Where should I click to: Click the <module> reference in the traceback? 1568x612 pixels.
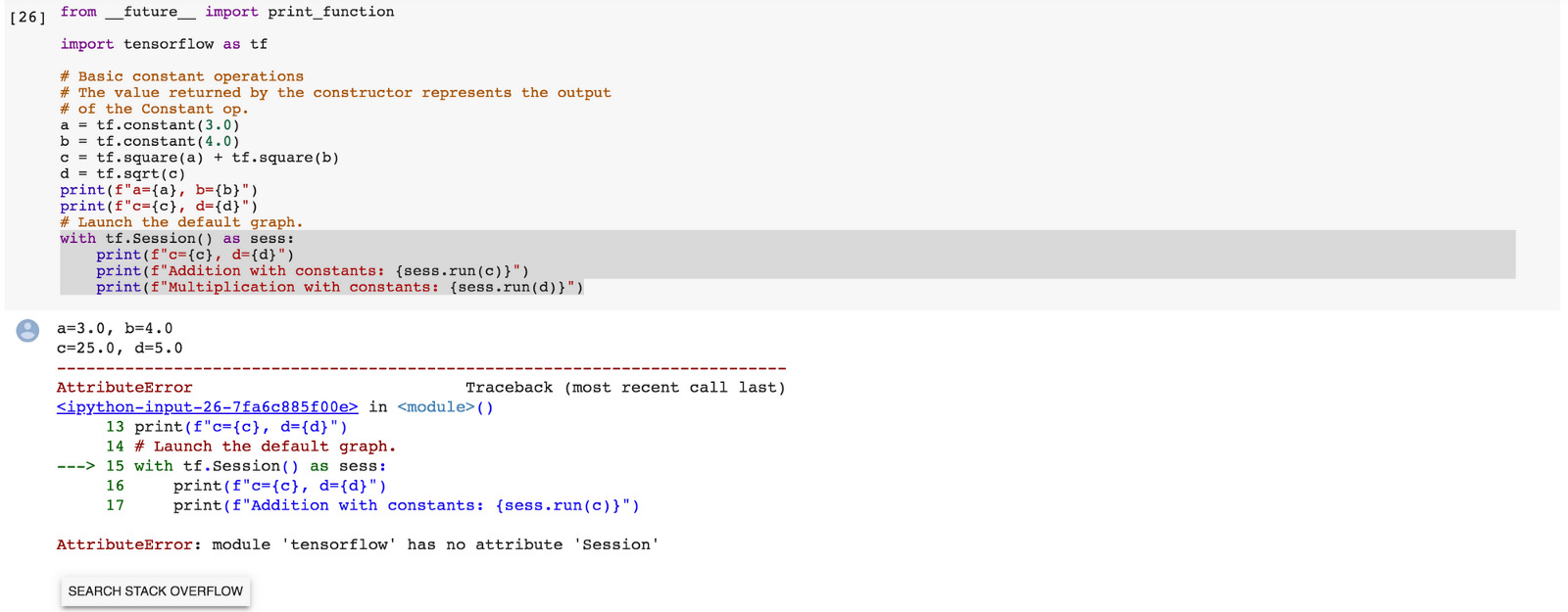point(435,407)
